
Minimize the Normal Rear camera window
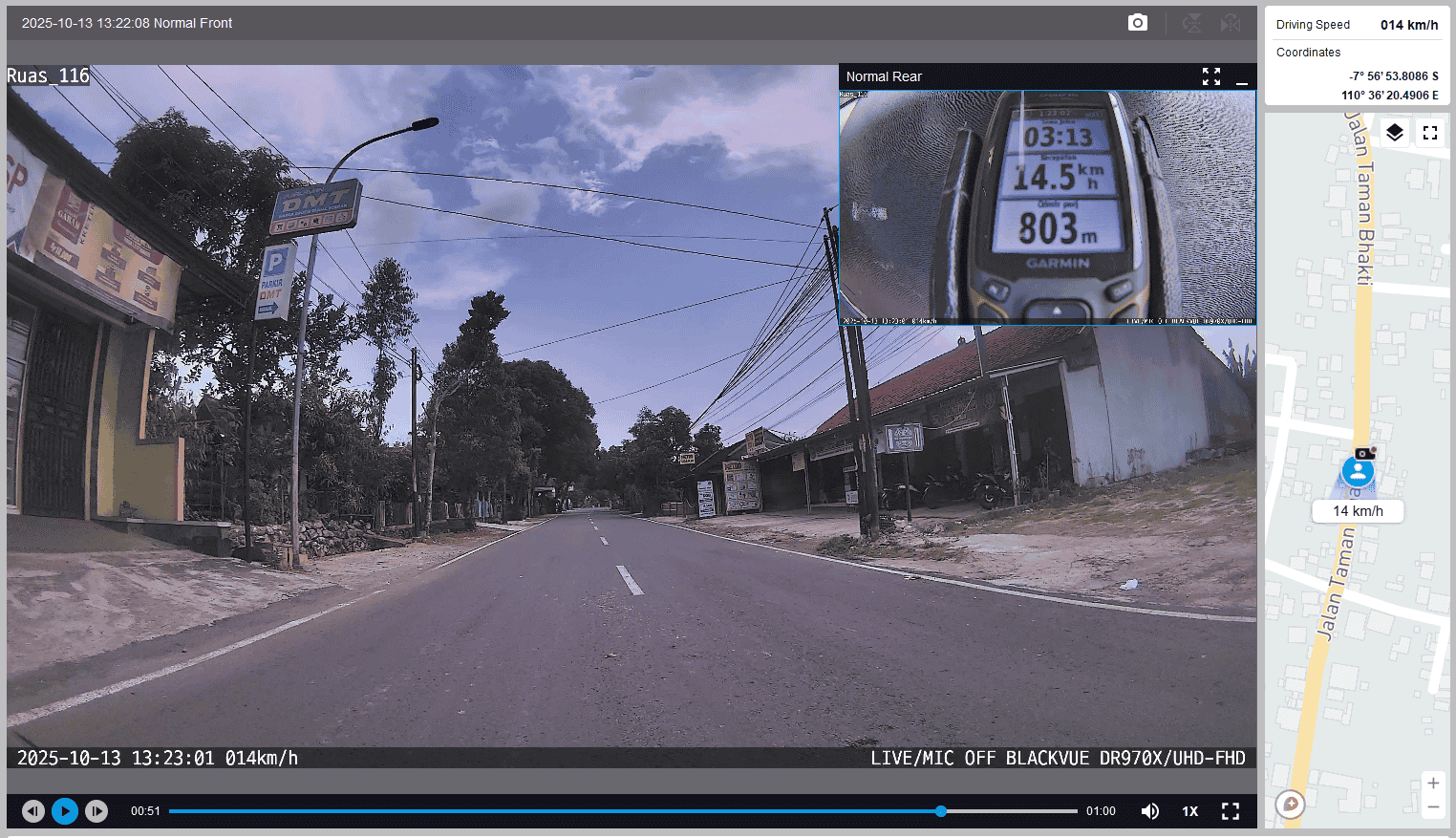coord(1242,77)
